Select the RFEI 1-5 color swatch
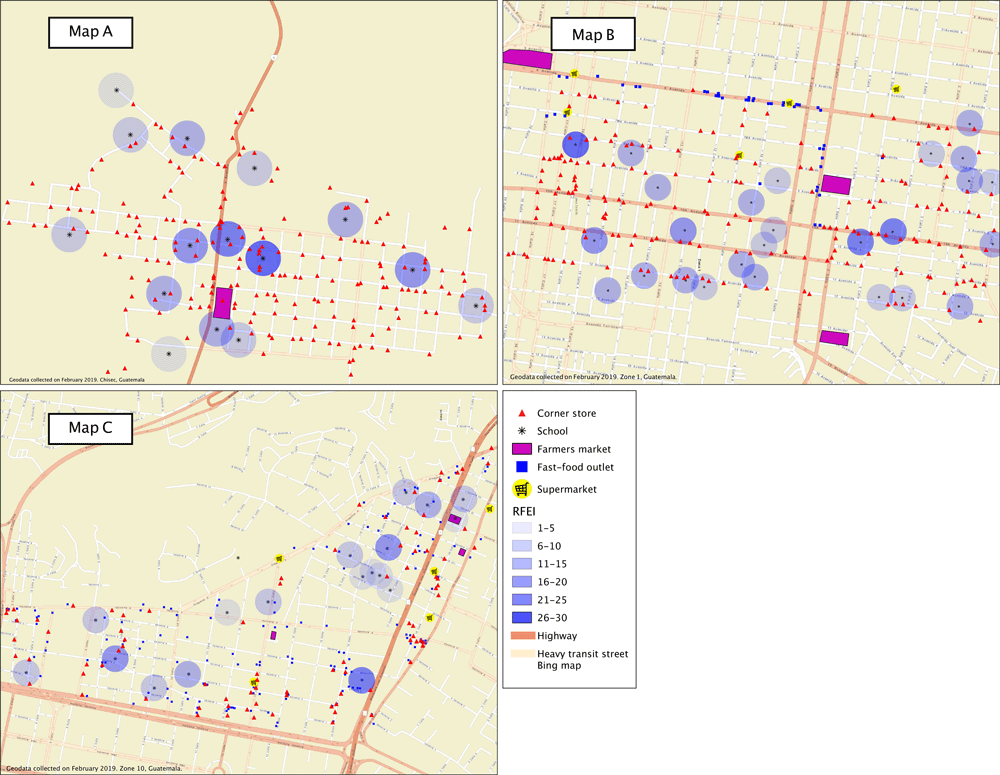 (x=520, y=527)
